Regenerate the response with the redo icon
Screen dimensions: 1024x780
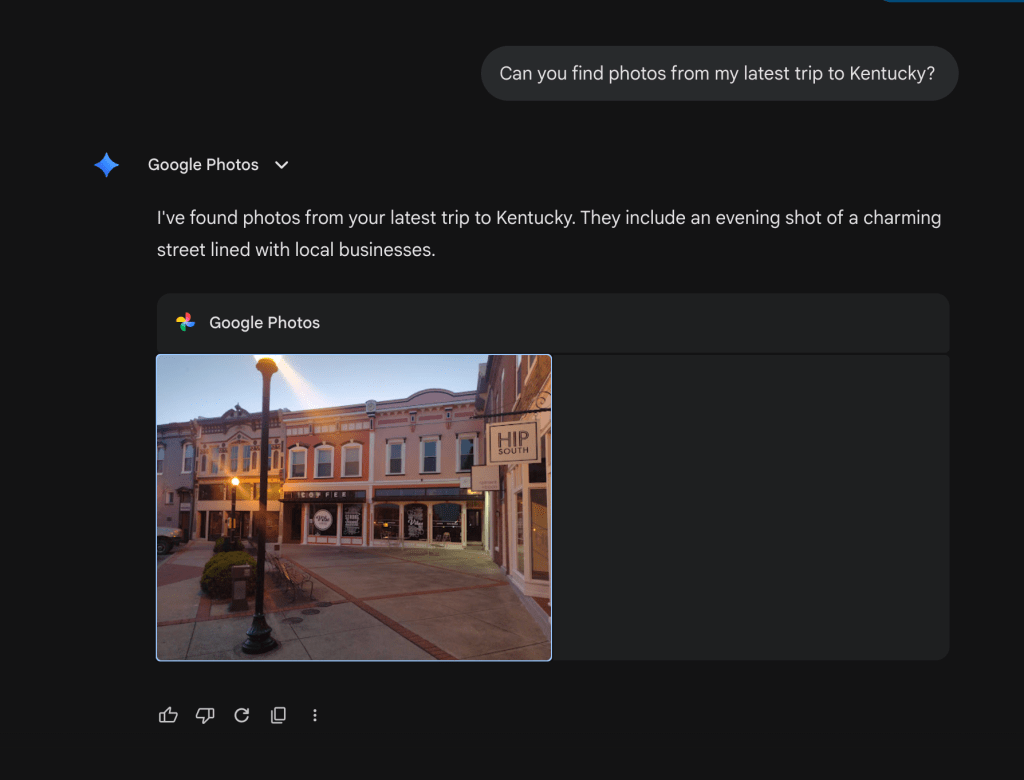click(x=241, y=715)
